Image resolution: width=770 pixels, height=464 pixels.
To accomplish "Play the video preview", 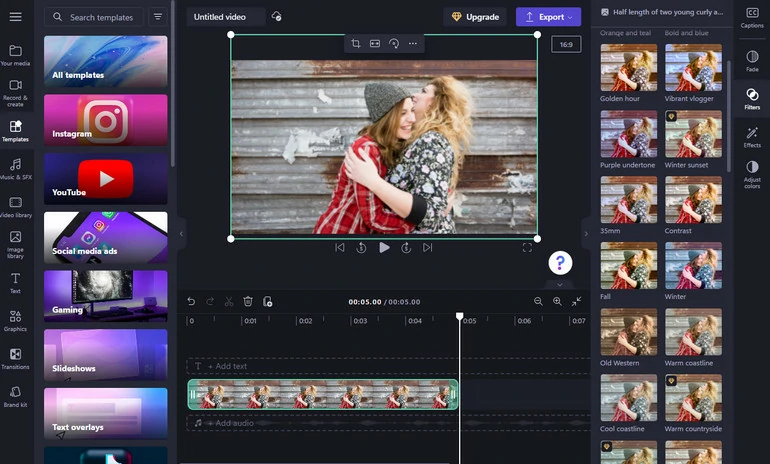I will pos(385,248).
